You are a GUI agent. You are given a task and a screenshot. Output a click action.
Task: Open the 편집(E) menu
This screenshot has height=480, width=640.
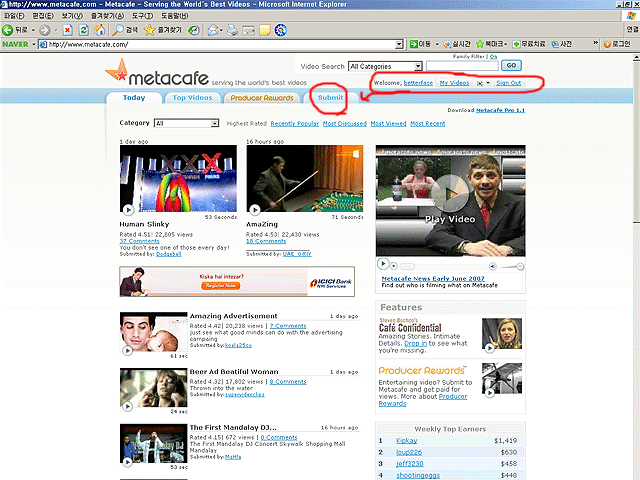[x=43, y=16]
